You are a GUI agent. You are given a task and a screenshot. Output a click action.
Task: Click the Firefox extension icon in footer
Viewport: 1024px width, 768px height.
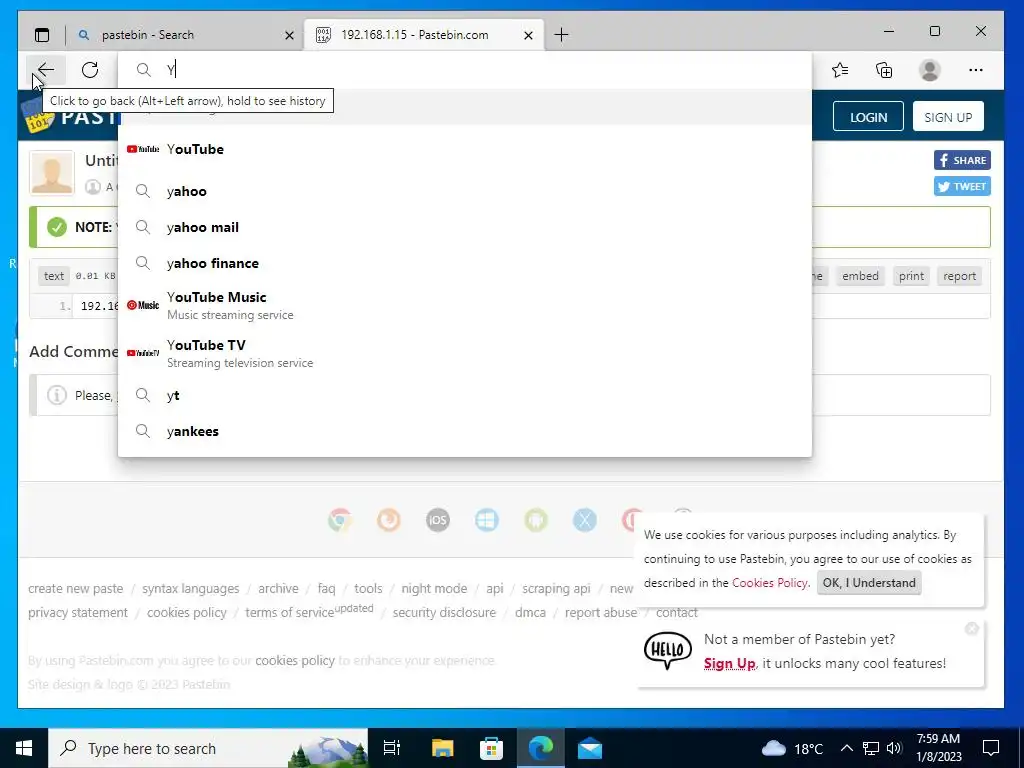point(389,520)
